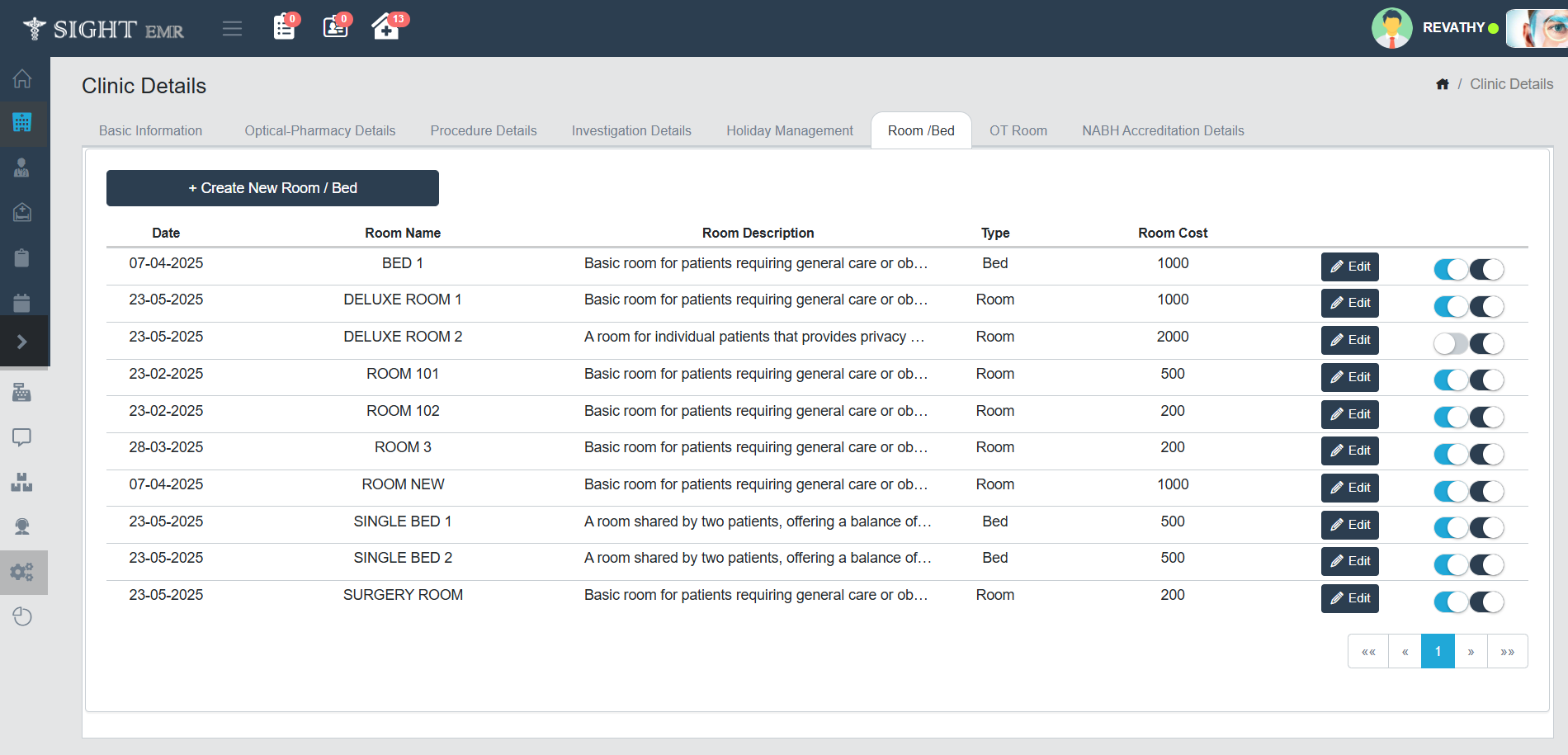The width and height of the screenshot is (1568, 755).
Task: Click the clipboard list icon in header
Action: pyautogui.click(x=284, y=27)
